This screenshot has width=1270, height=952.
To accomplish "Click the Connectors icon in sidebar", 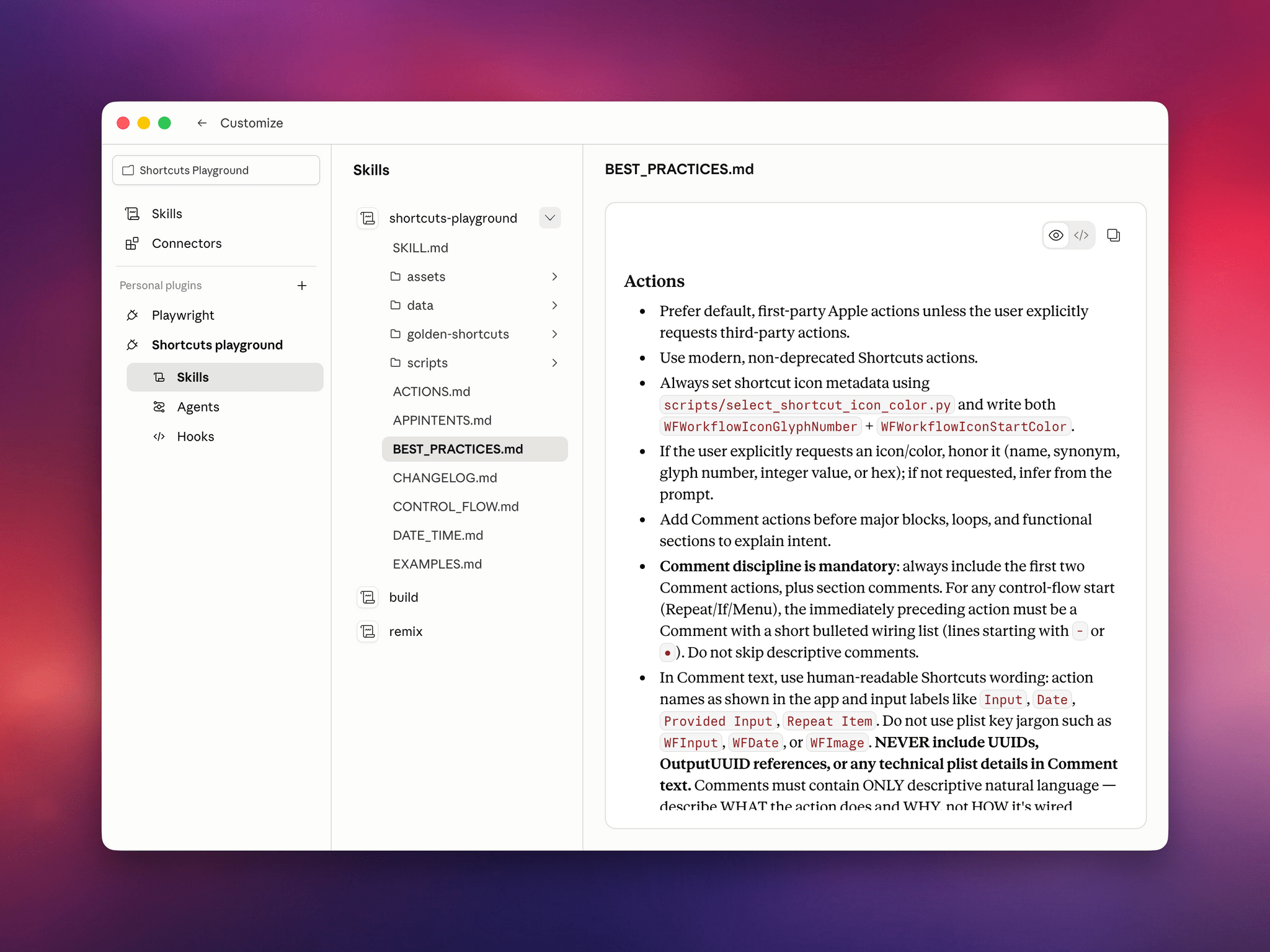I will coord(132,244).
